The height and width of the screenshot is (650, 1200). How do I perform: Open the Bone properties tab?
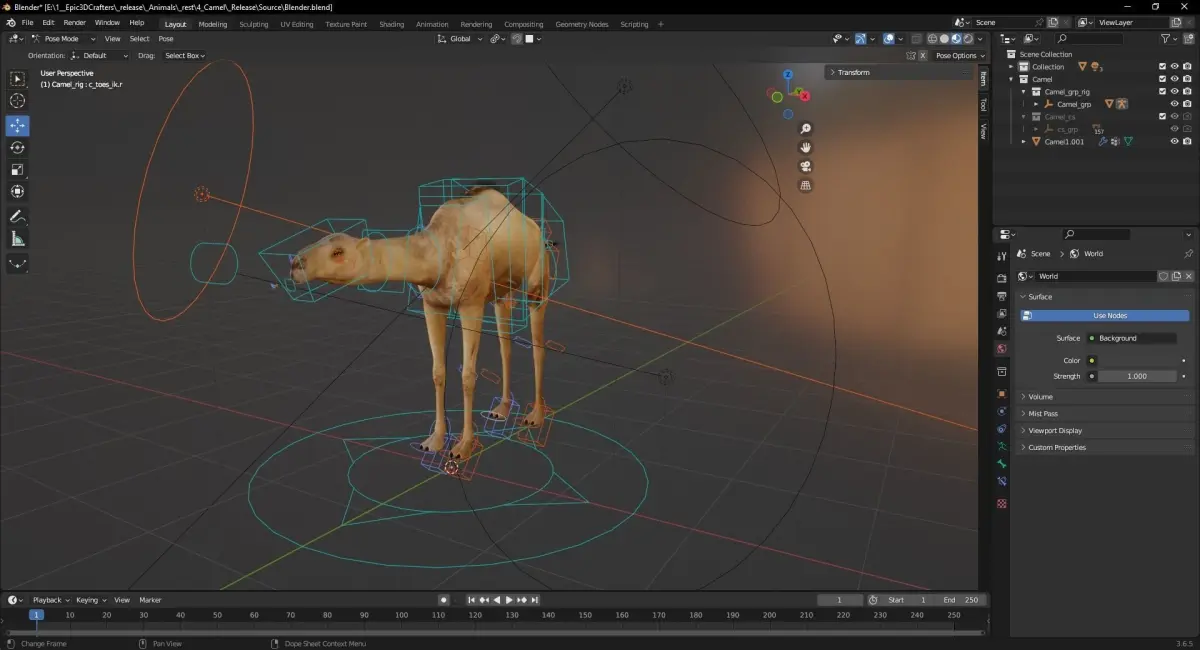tap(1002, 464)
